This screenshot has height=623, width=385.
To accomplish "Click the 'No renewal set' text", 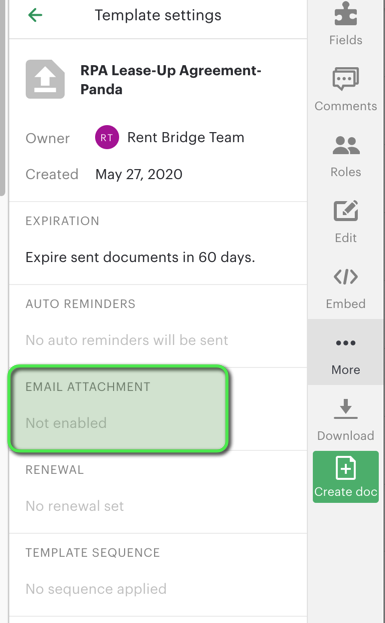I will [75, 506].
